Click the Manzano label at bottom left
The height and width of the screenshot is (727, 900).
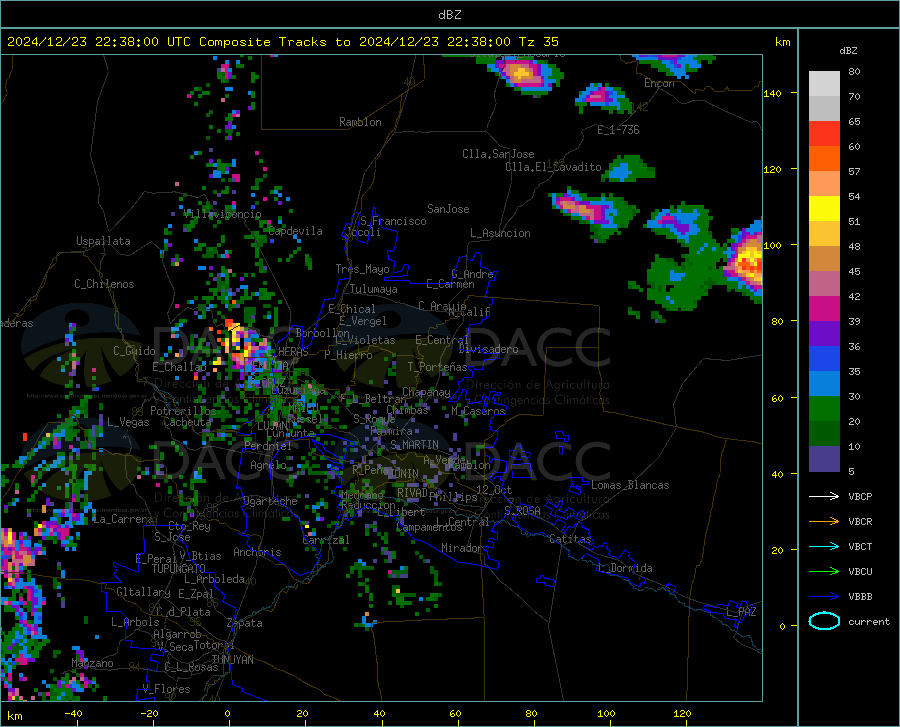[x=92, y=663]
